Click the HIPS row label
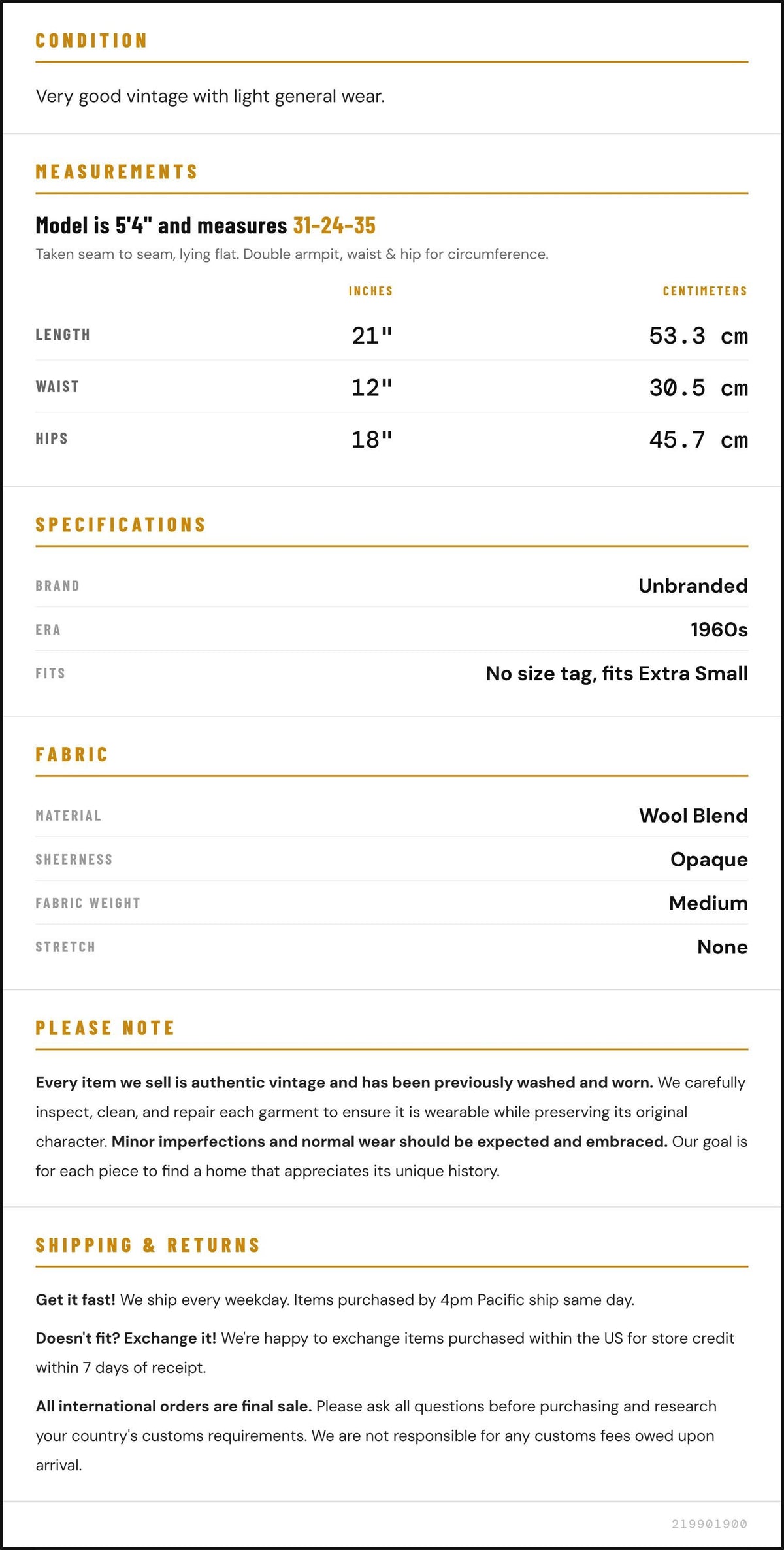This screenshot has width=784, height=1550. [52, 438]
